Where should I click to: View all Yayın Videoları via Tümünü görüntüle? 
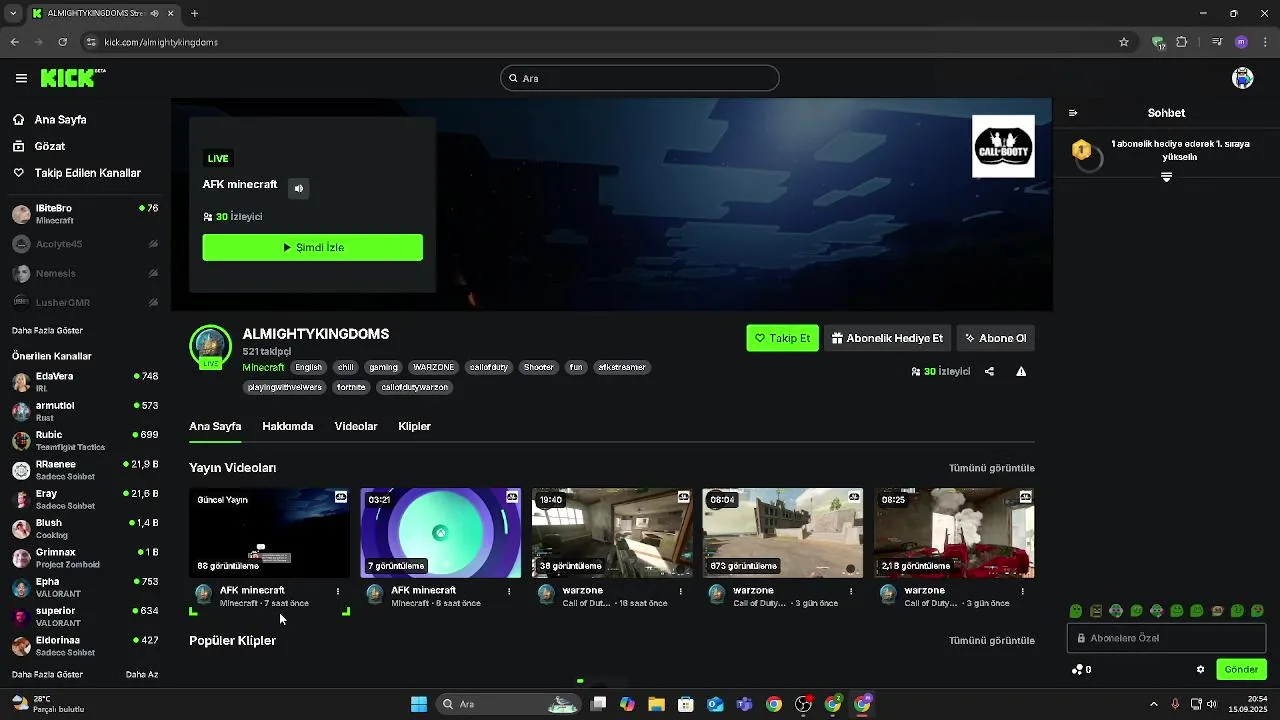tap(992, 468)
